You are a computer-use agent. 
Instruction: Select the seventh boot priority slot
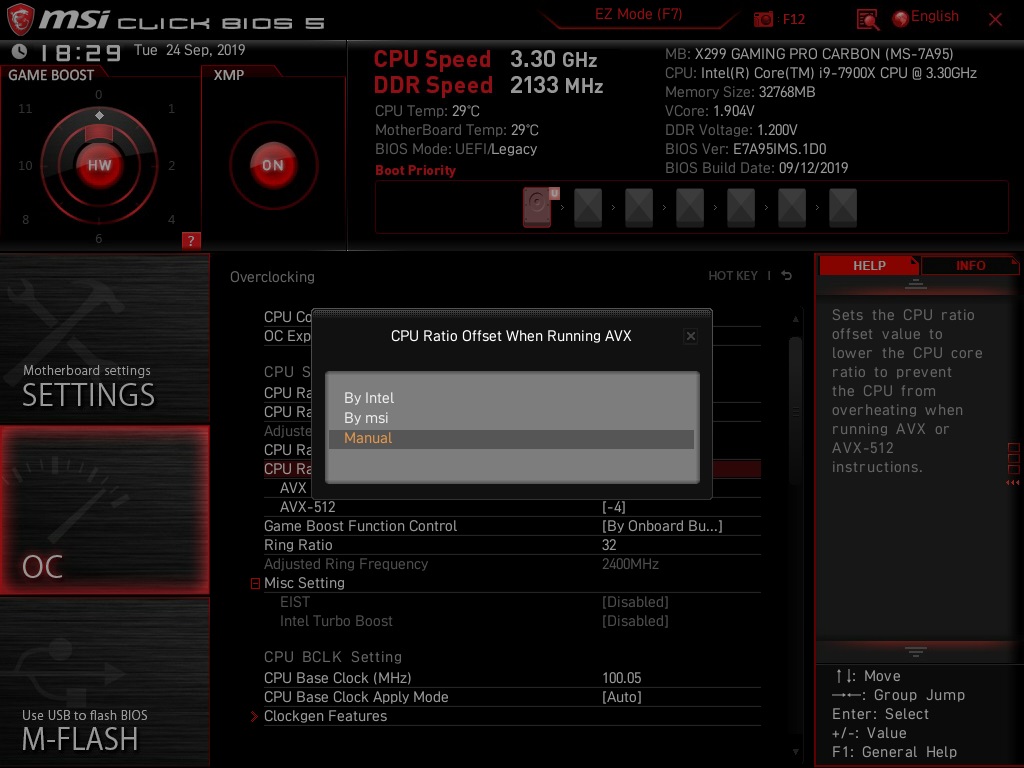click(x=842, y=208)
